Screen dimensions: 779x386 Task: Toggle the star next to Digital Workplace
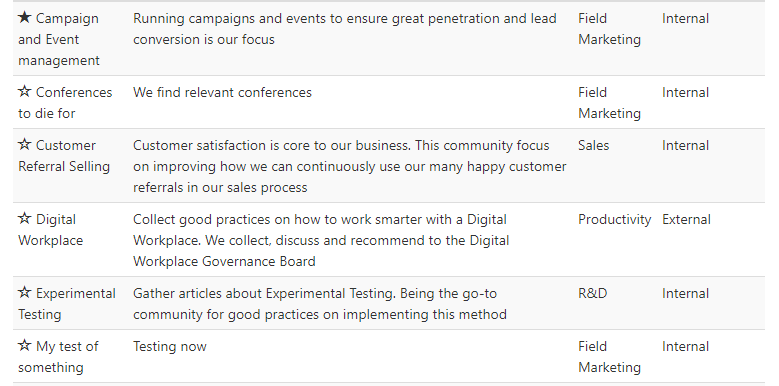point(24,219)
